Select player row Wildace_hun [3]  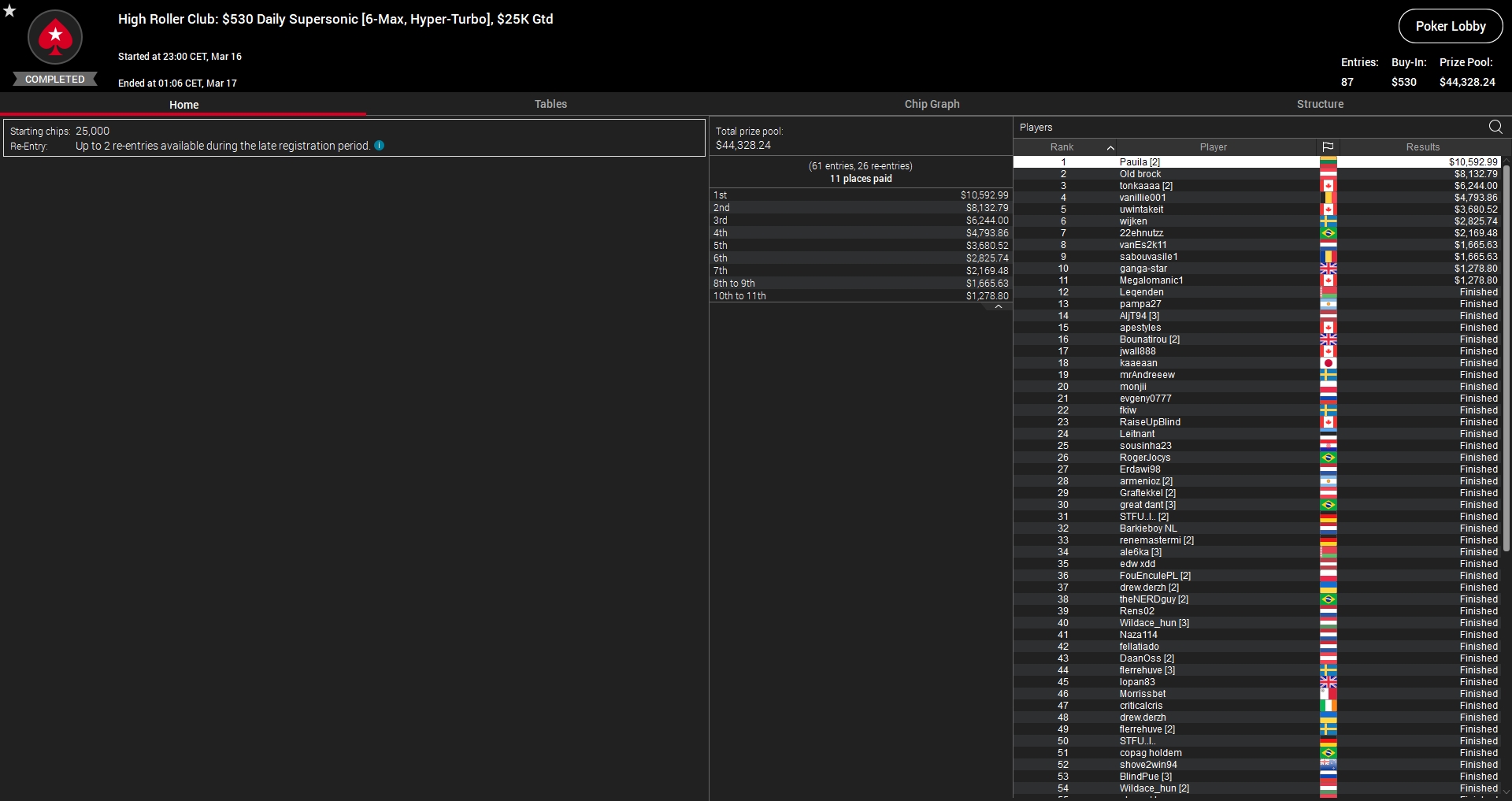1258,623
